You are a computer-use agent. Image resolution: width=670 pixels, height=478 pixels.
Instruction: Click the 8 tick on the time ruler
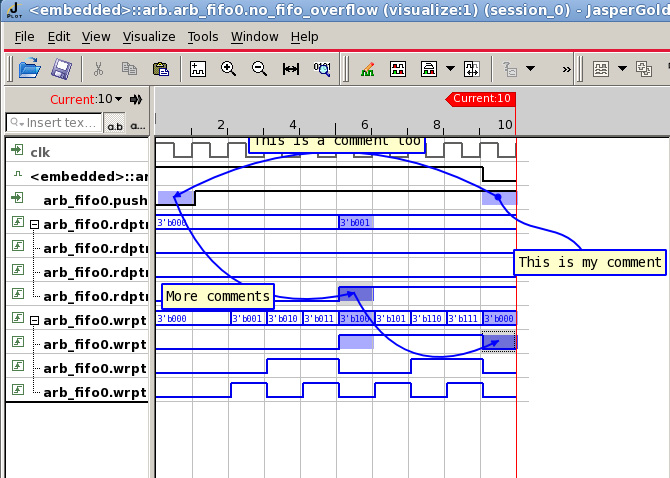click(x=436, y=125)
